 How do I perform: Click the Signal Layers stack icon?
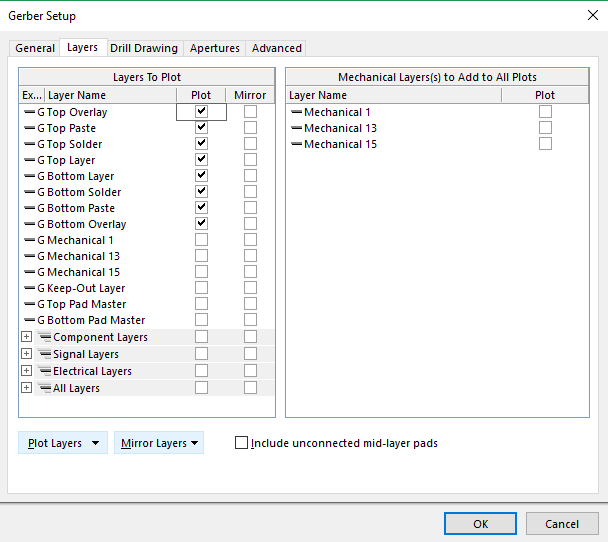pos(44,354)
